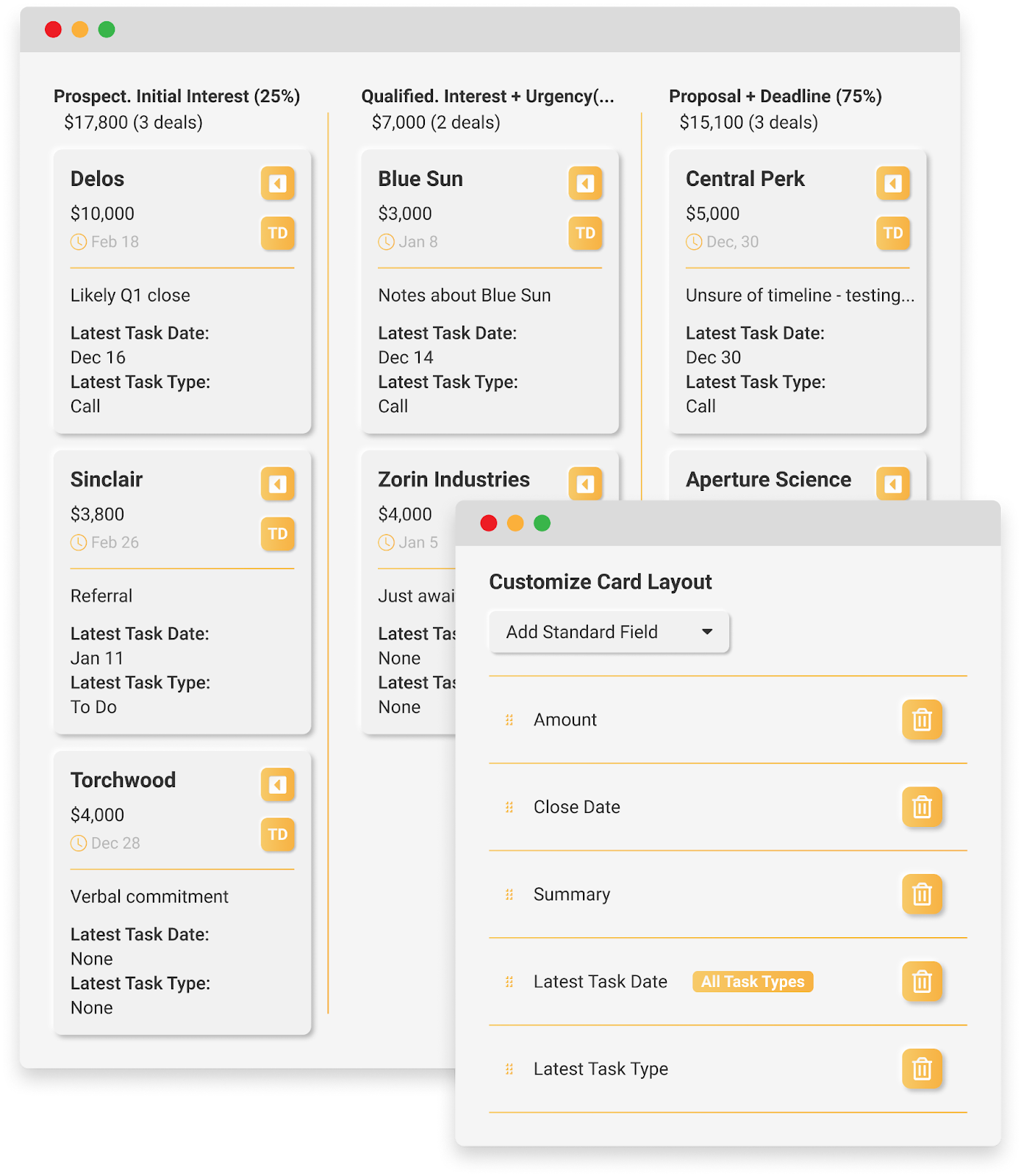Click the Jan 11 latest task date
1021x1176 pixels.
coord(96,658)
